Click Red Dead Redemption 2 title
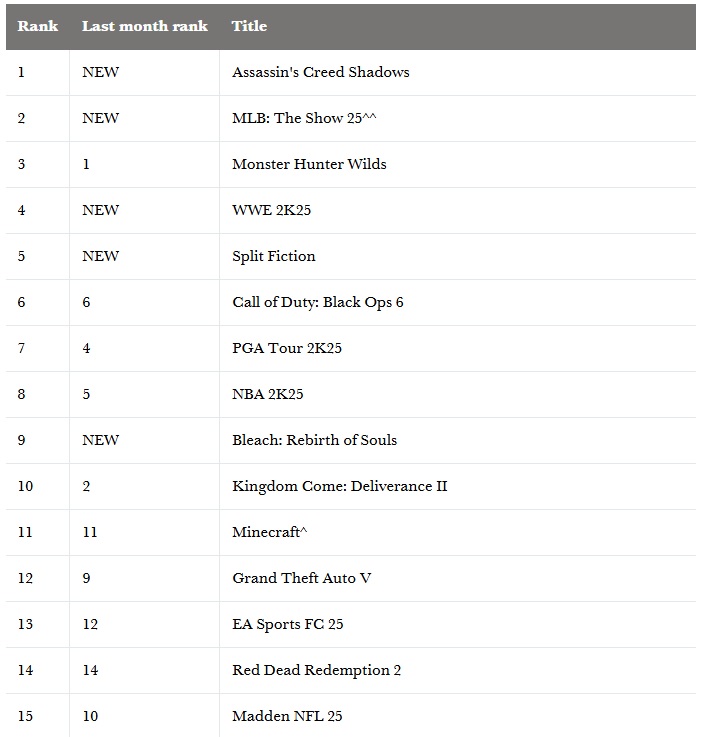The width and height of the screenshot is (701, 737). point(316,670)
